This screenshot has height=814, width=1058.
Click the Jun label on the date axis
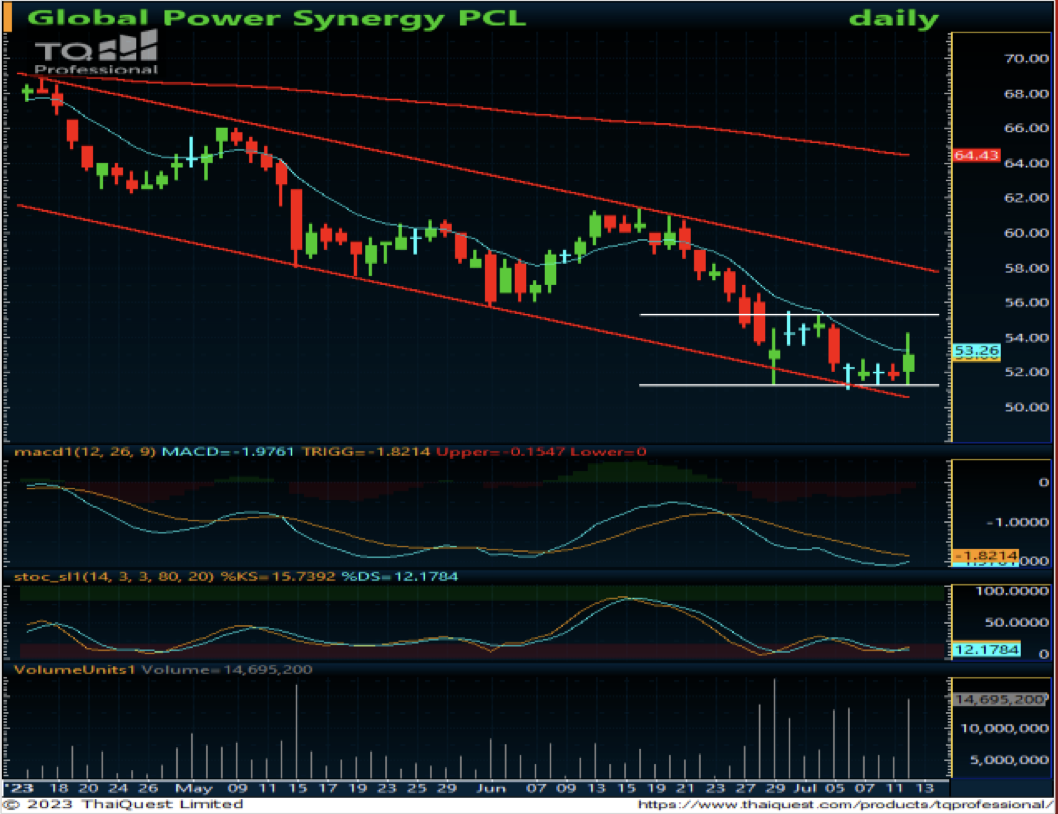coord(491,788)
